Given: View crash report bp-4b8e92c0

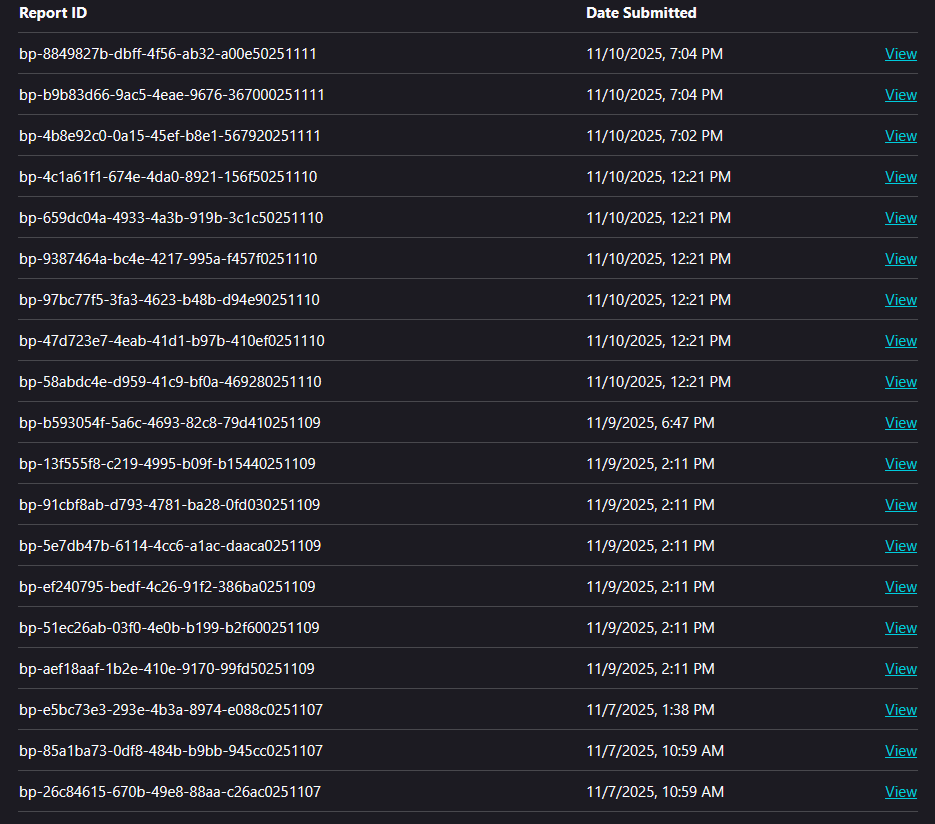Looking at the screenshot, I should [900, 136].
